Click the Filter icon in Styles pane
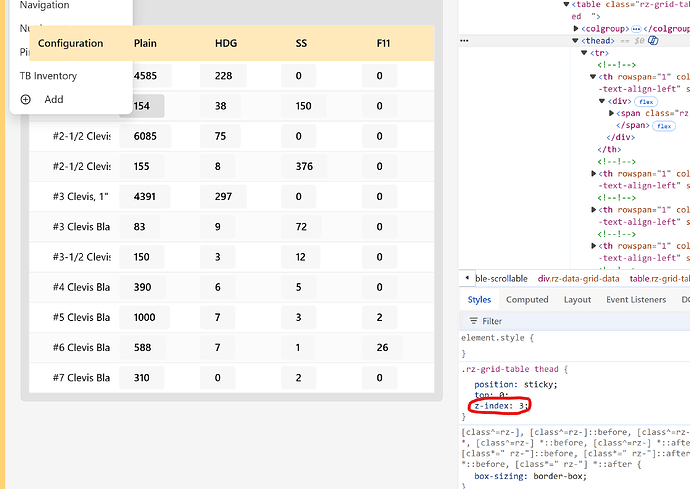This screenshot has width=690, height=489. coord(472,321)
